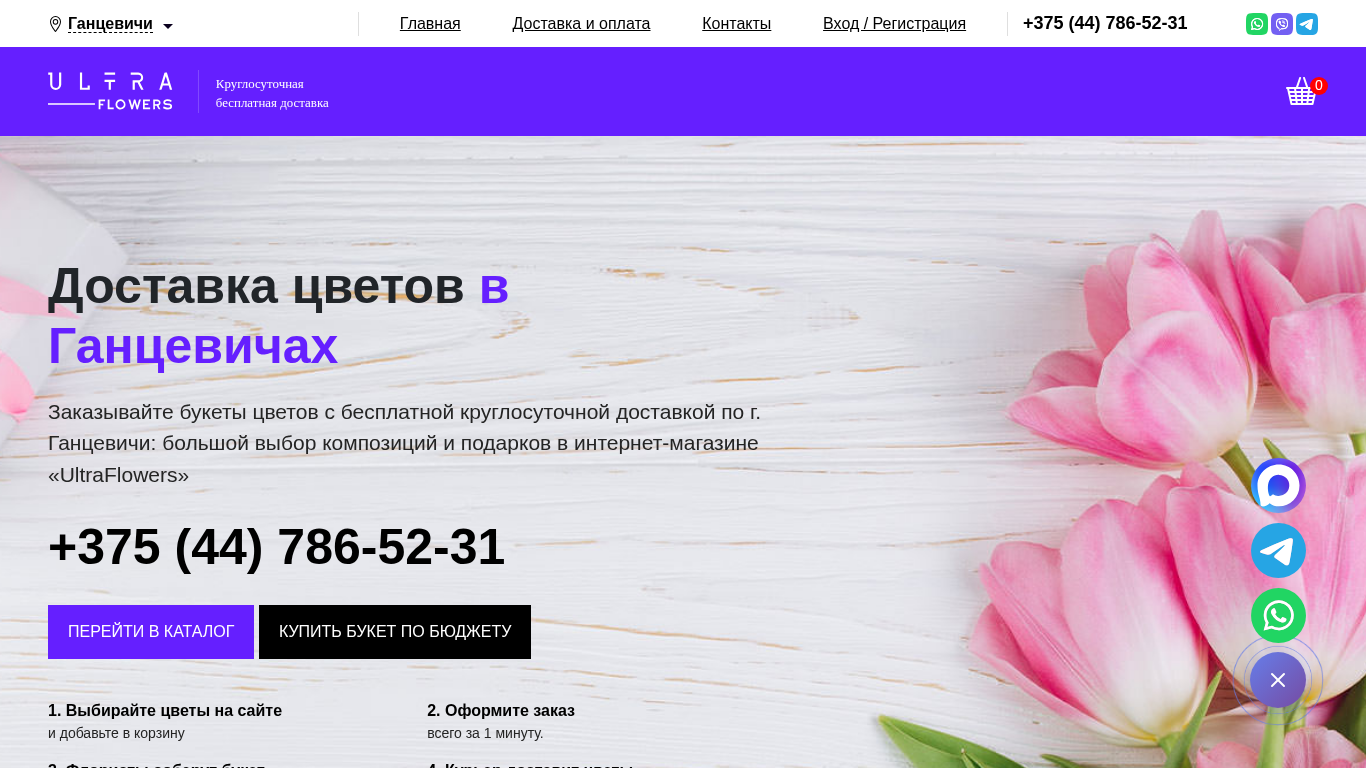Click КУПИТЬ БУКЕТ ПО БЮДЖЕТУ button

click(395, 632)
